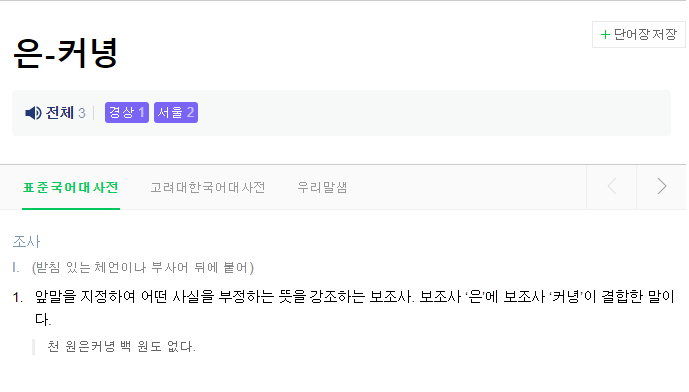This screenshot has height=392, width=689.
Task: Open the 고려대한국어대사전 tab
Action: 208,188
